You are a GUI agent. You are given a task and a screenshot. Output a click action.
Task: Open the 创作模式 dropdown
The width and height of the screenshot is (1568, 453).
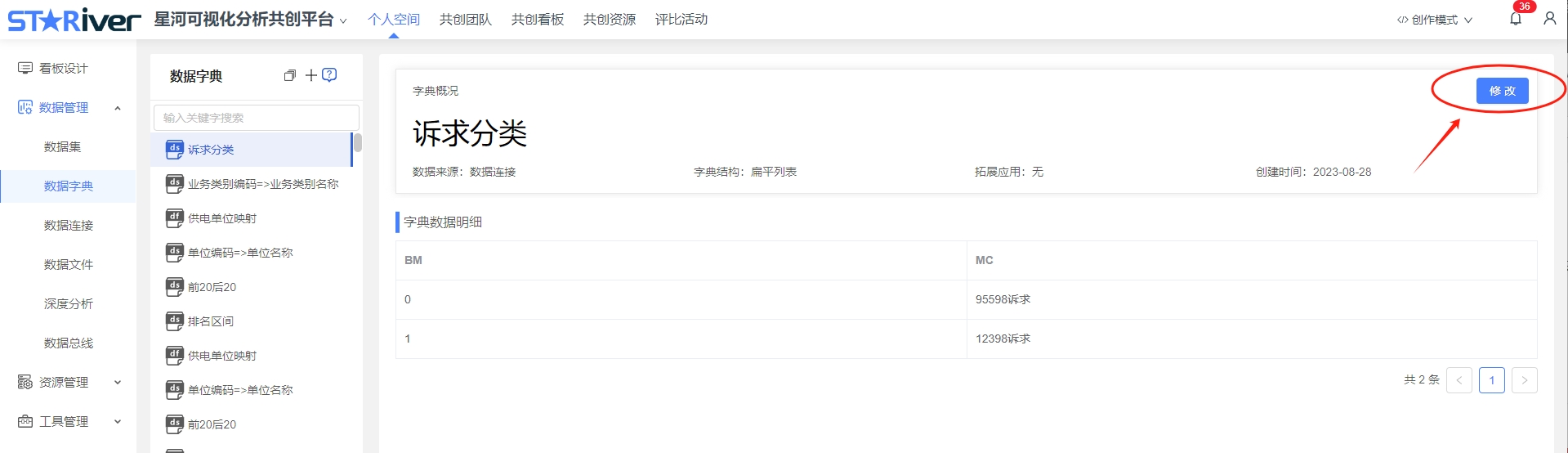[1435, 20]
